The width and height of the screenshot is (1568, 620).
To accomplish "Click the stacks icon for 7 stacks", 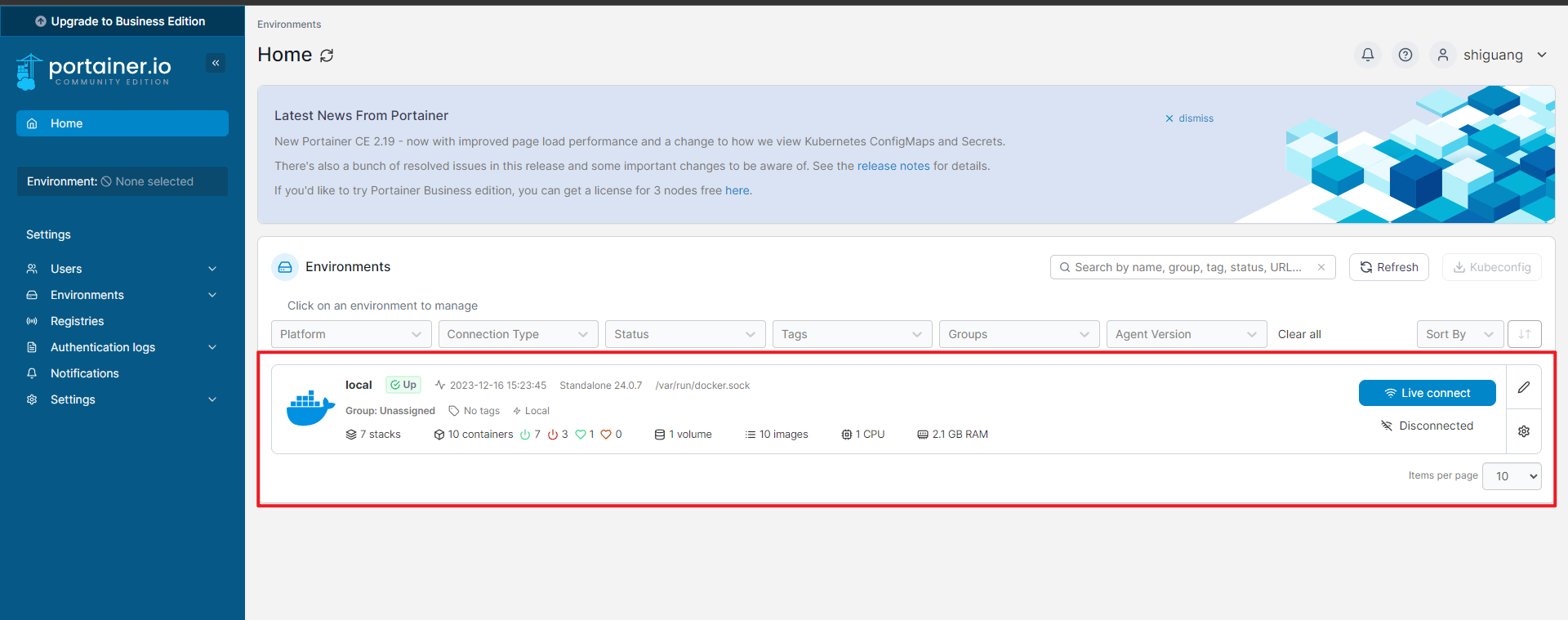I will click(351, 435).
